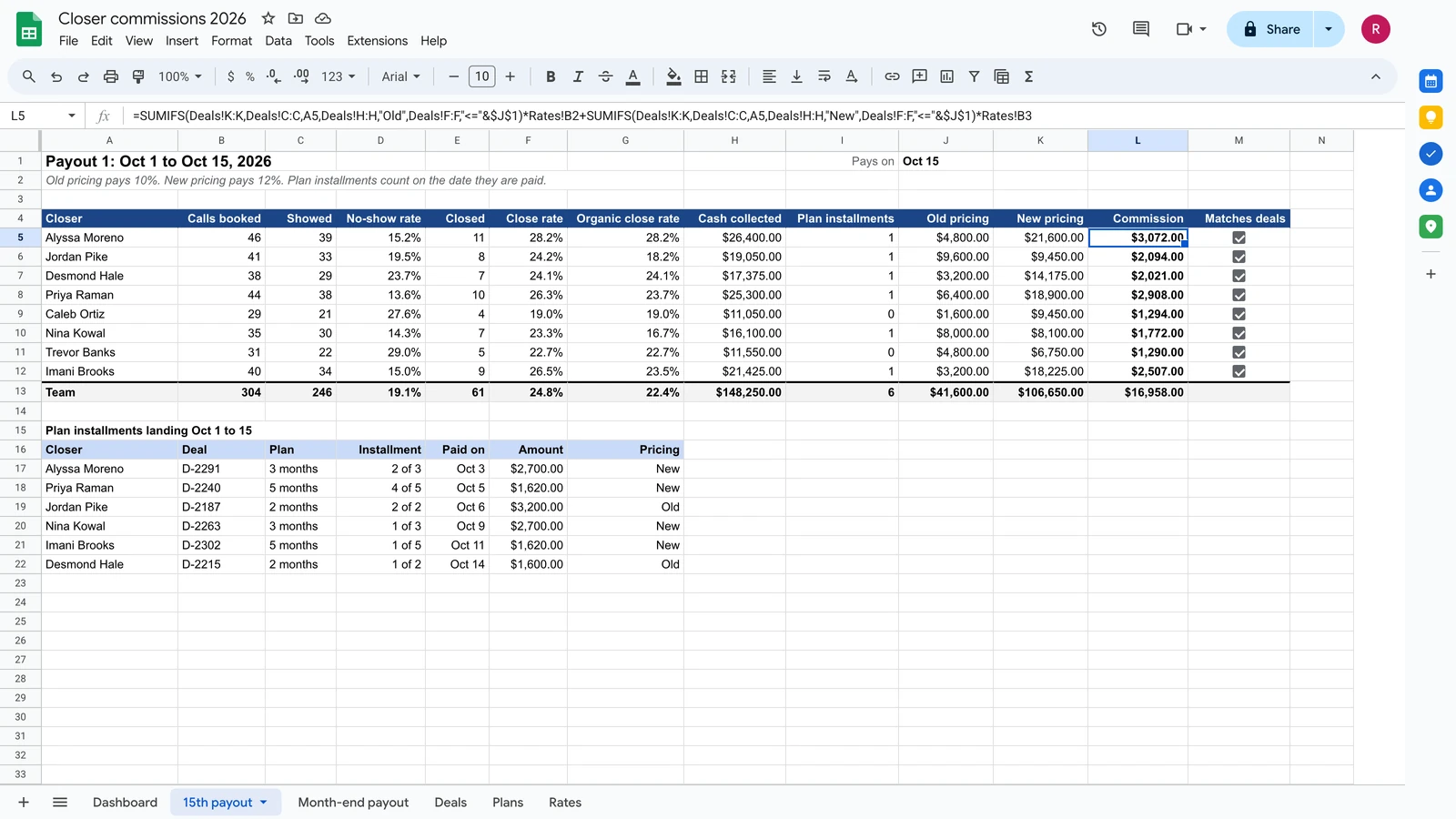Open the Arial font dropdown
The height and width of the screenshot is (819, 1456).
point(401,77)
